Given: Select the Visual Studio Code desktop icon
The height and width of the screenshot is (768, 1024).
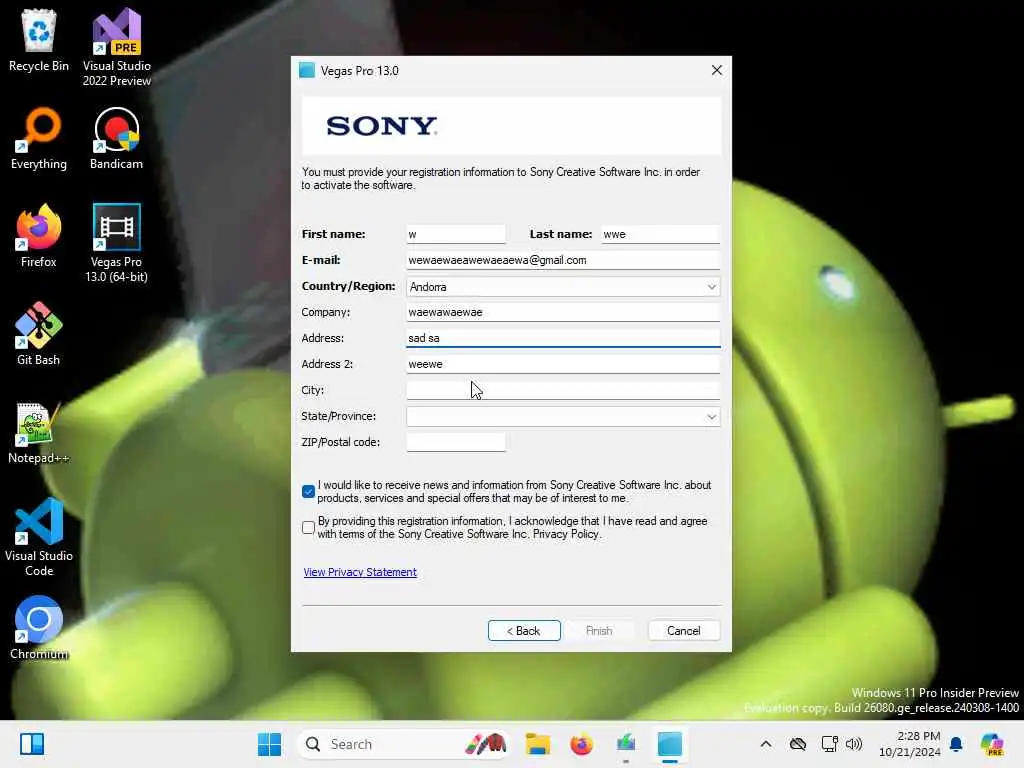Looking at the screenshot, I should click(x=39, y=537).
